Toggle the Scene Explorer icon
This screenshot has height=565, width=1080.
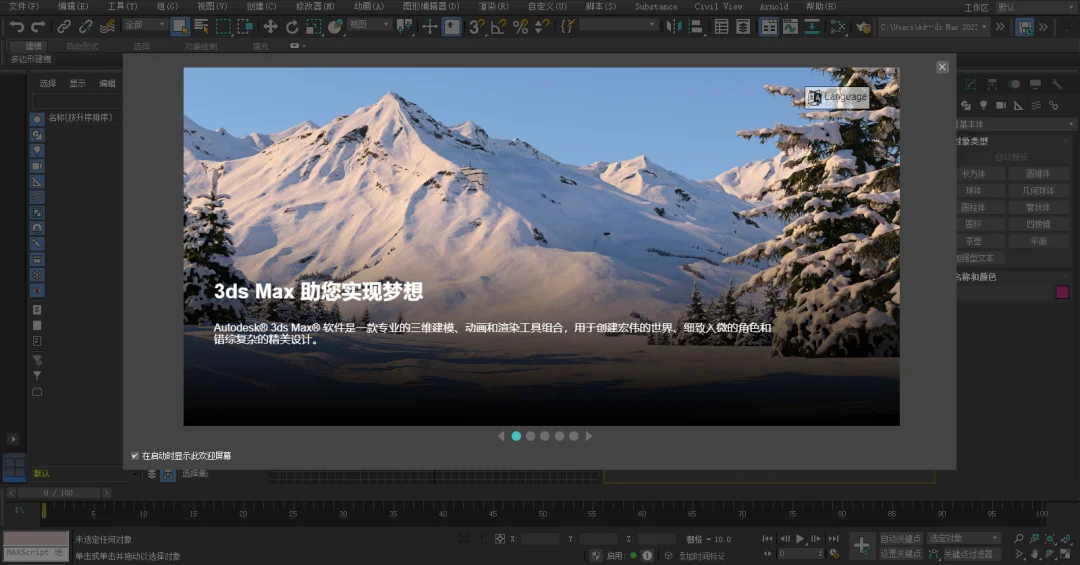point(721,27)
